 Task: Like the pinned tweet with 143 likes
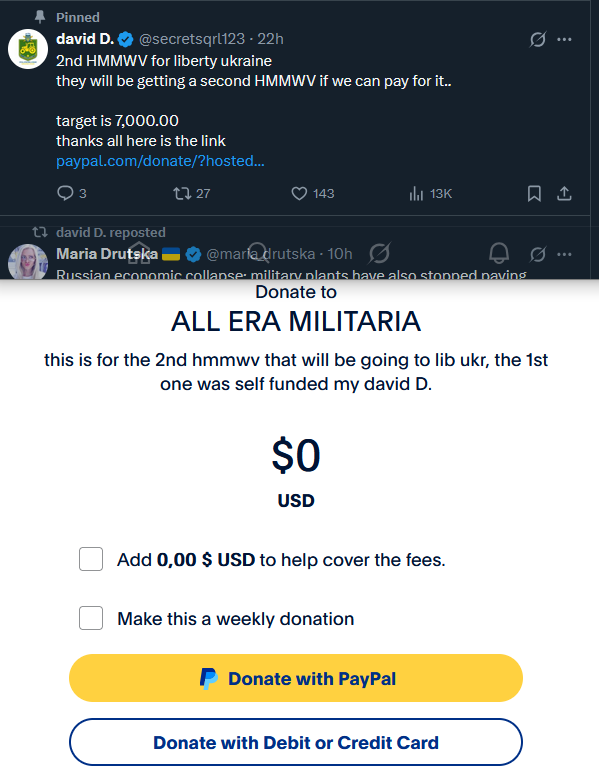[313, 193]
